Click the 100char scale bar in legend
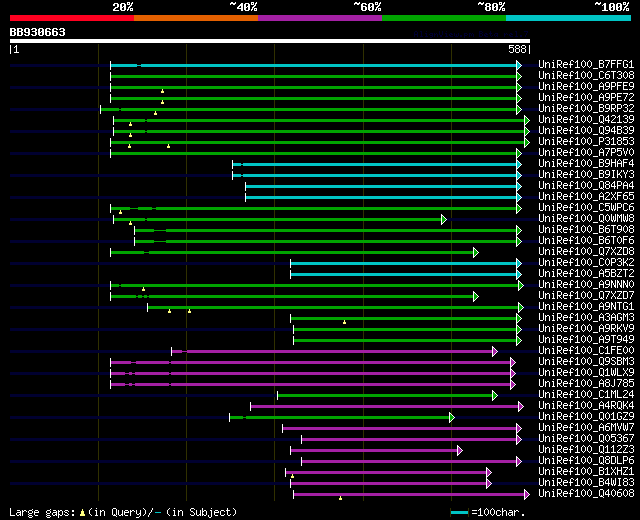The width and height of the screenshot is (640, 520). pos(459,513)
